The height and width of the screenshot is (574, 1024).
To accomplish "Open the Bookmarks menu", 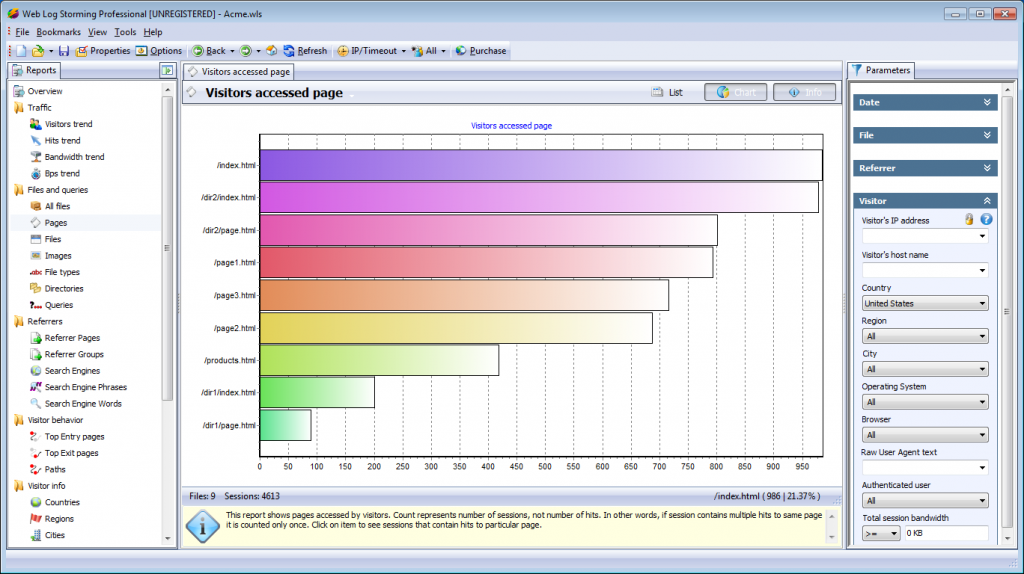I will [58, 32].
